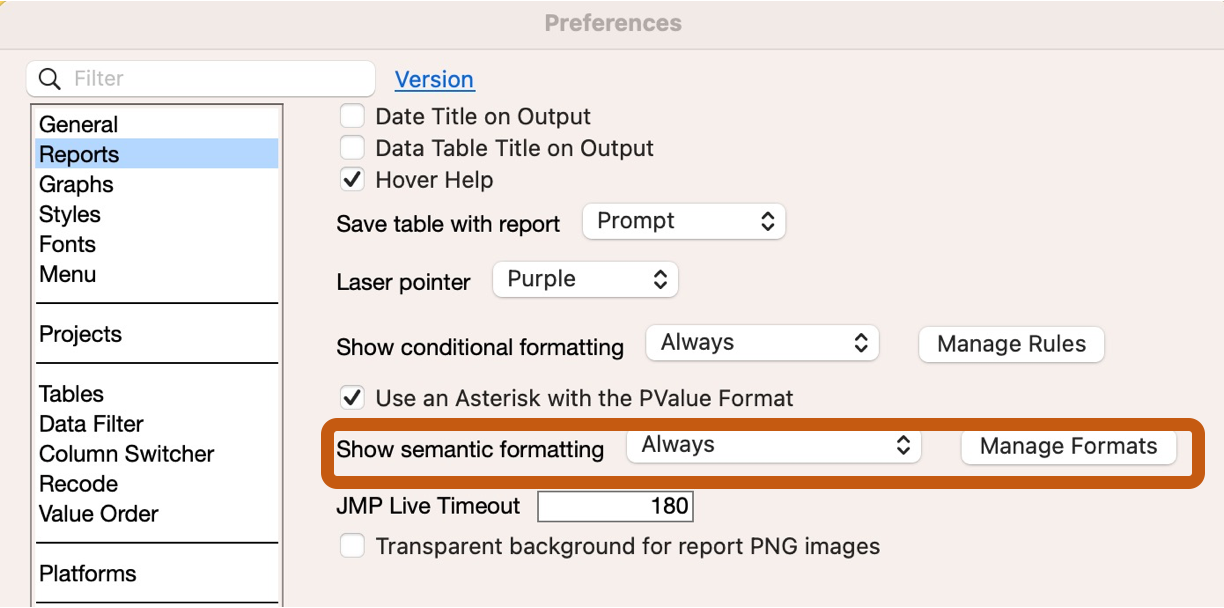
Task: Switch to the Graphs preferences section
Action: [75, 184]
